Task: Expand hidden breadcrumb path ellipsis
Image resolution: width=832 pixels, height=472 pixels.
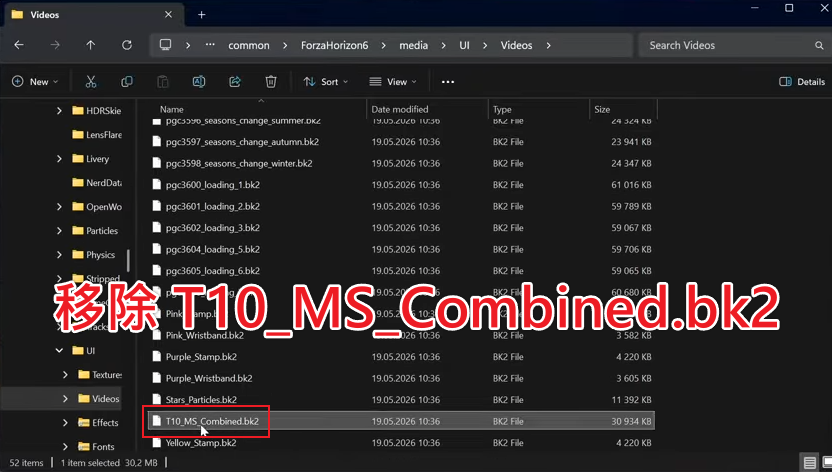Action: 210,45
